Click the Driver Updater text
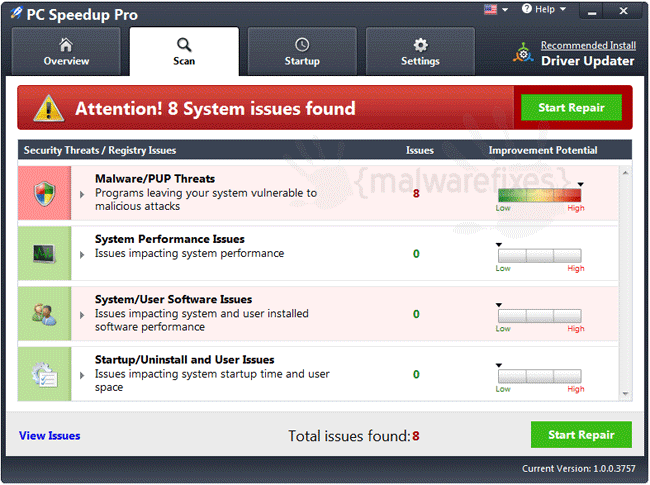This screenshot has width=650, height=485. [587, 61]
